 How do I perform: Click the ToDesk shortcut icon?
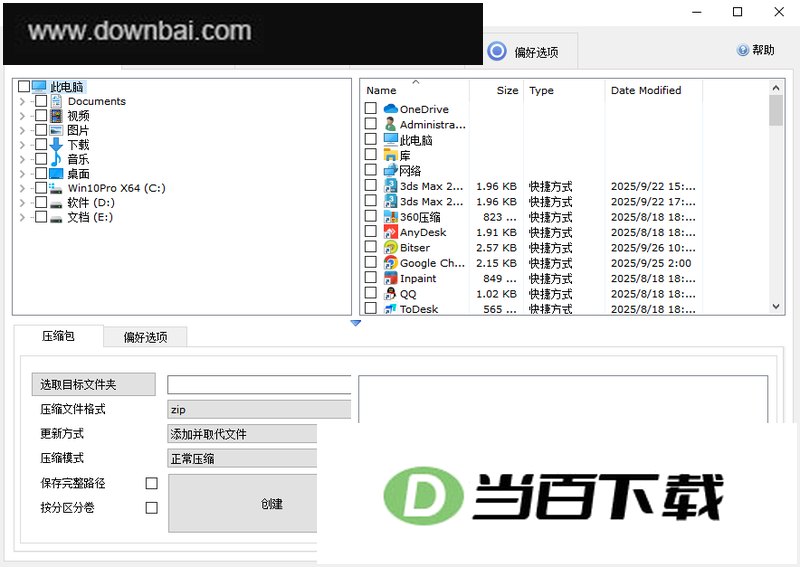(390, 308)
